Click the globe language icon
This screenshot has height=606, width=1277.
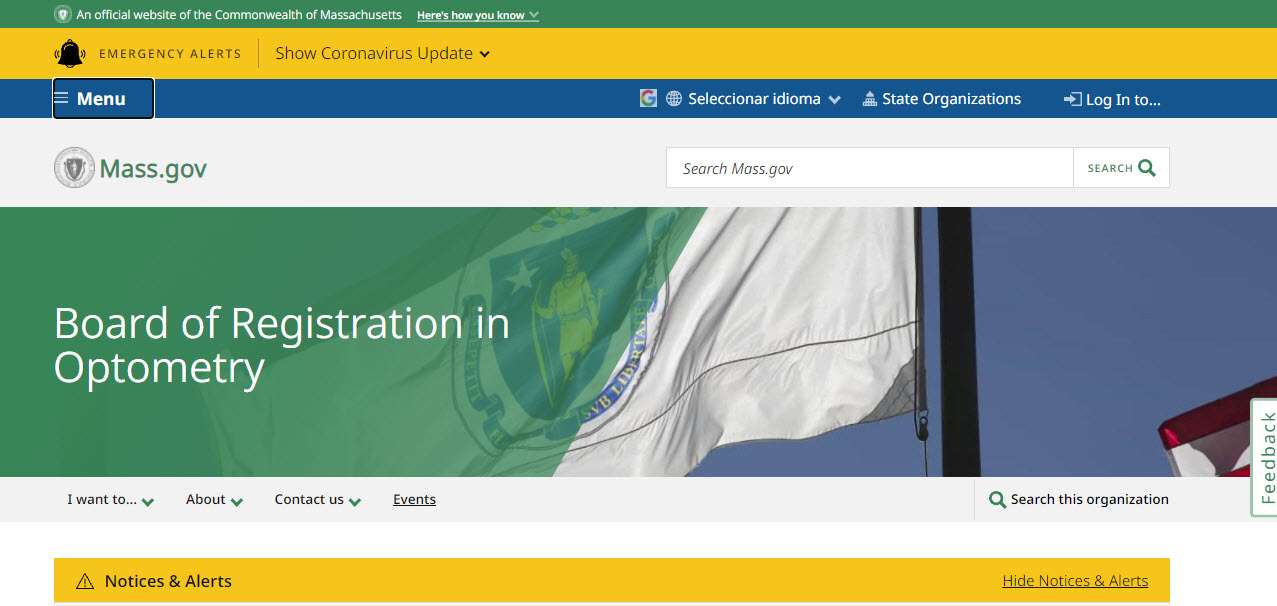674,98
